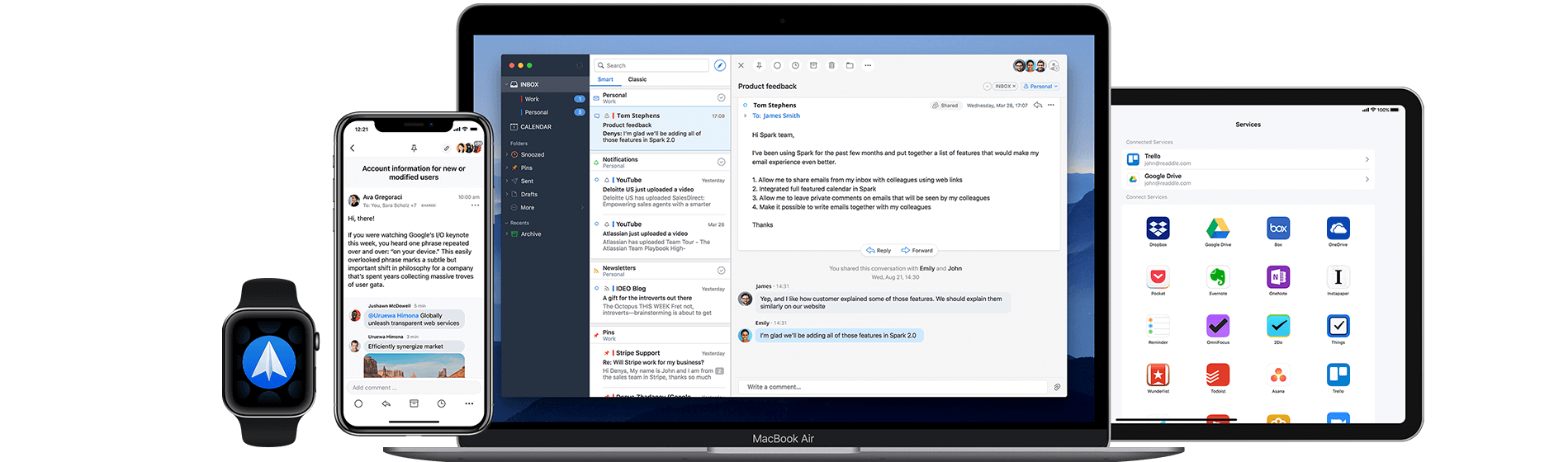The height and width of the screenshot is (462, 1568).
Task: Open the Personal label dropdown
Action: coord(1040,86)
